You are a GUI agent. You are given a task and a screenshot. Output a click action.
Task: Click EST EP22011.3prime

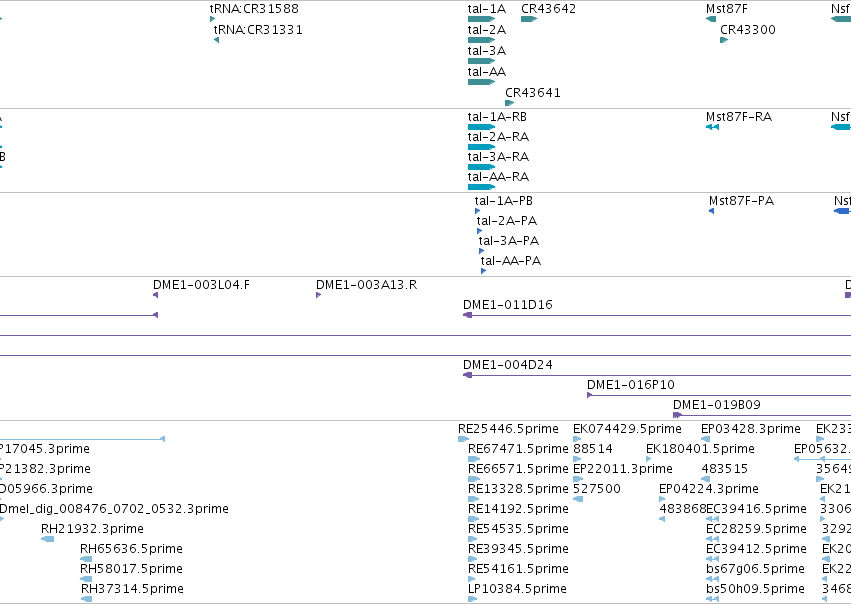[578, 479]
